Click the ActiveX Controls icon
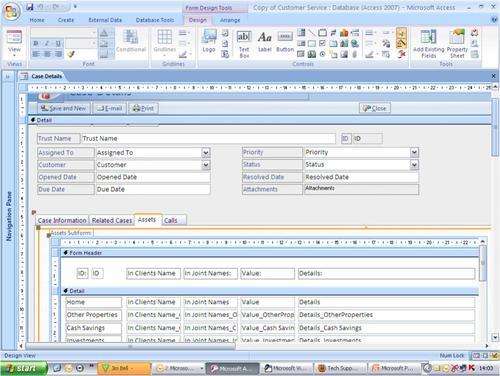This screenshot has width=500, height=376. point(401,54)
